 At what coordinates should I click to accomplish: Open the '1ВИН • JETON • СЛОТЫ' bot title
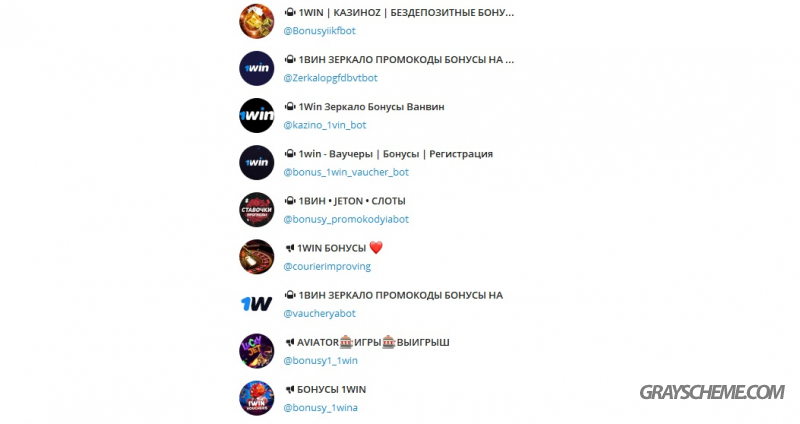352,201
